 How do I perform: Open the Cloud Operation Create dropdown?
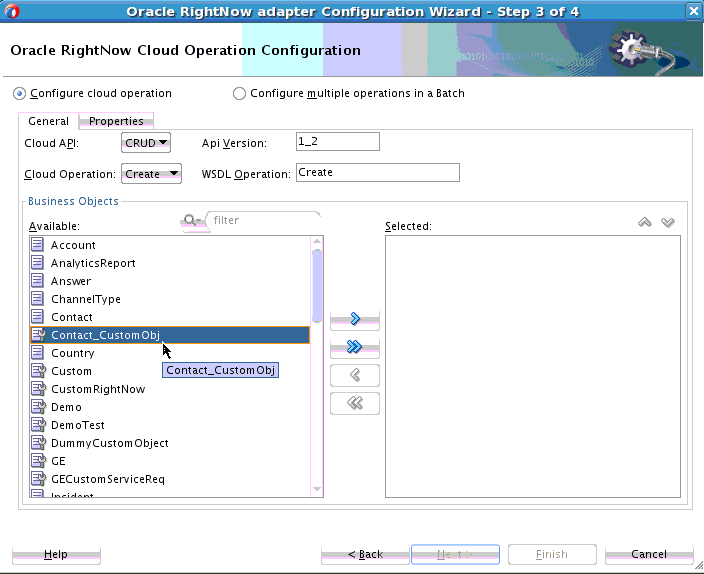coord(151,174)
